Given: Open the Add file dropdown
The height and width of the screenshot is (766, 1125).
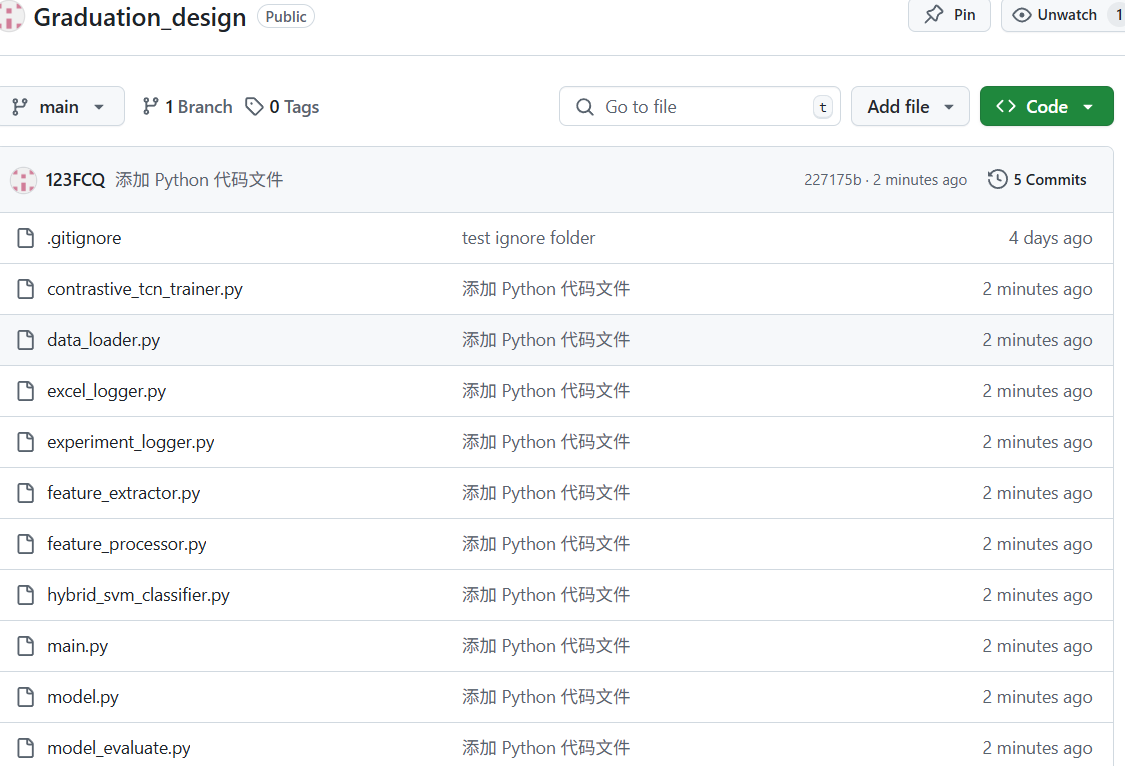Looking at the screenshot, I should tap(910, 106).
